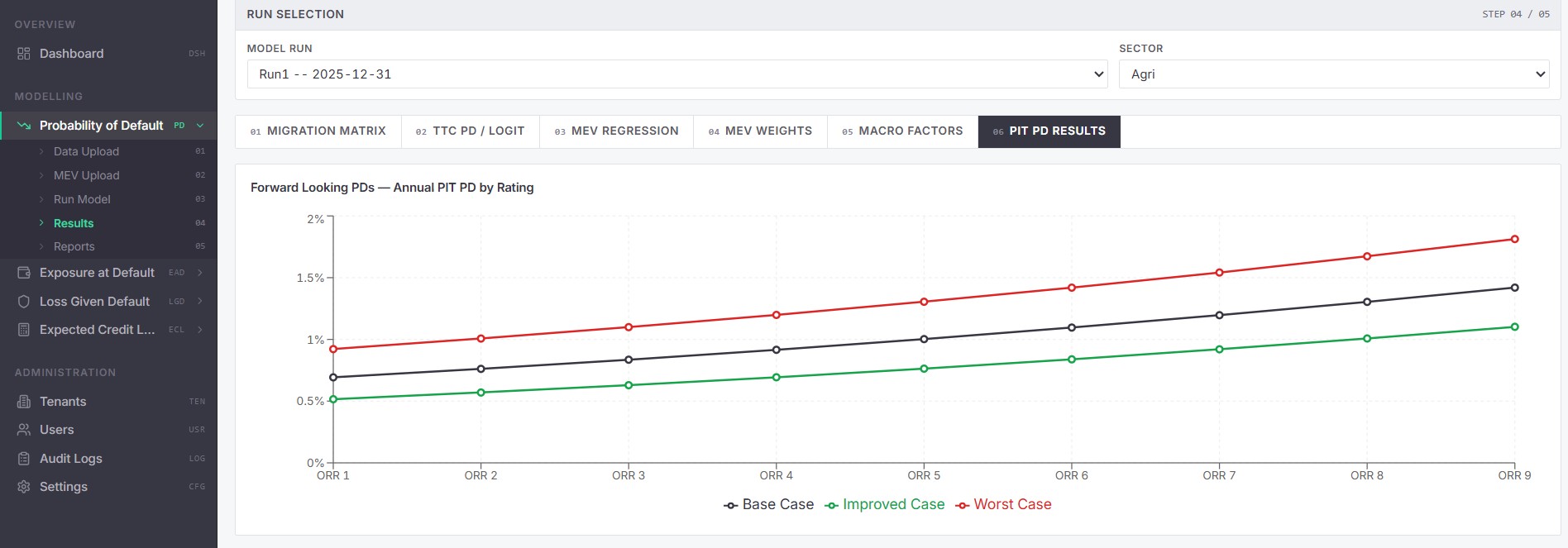Select the PIT PD Results tab
This screenshot has height=548, width=1568.
1049,131
